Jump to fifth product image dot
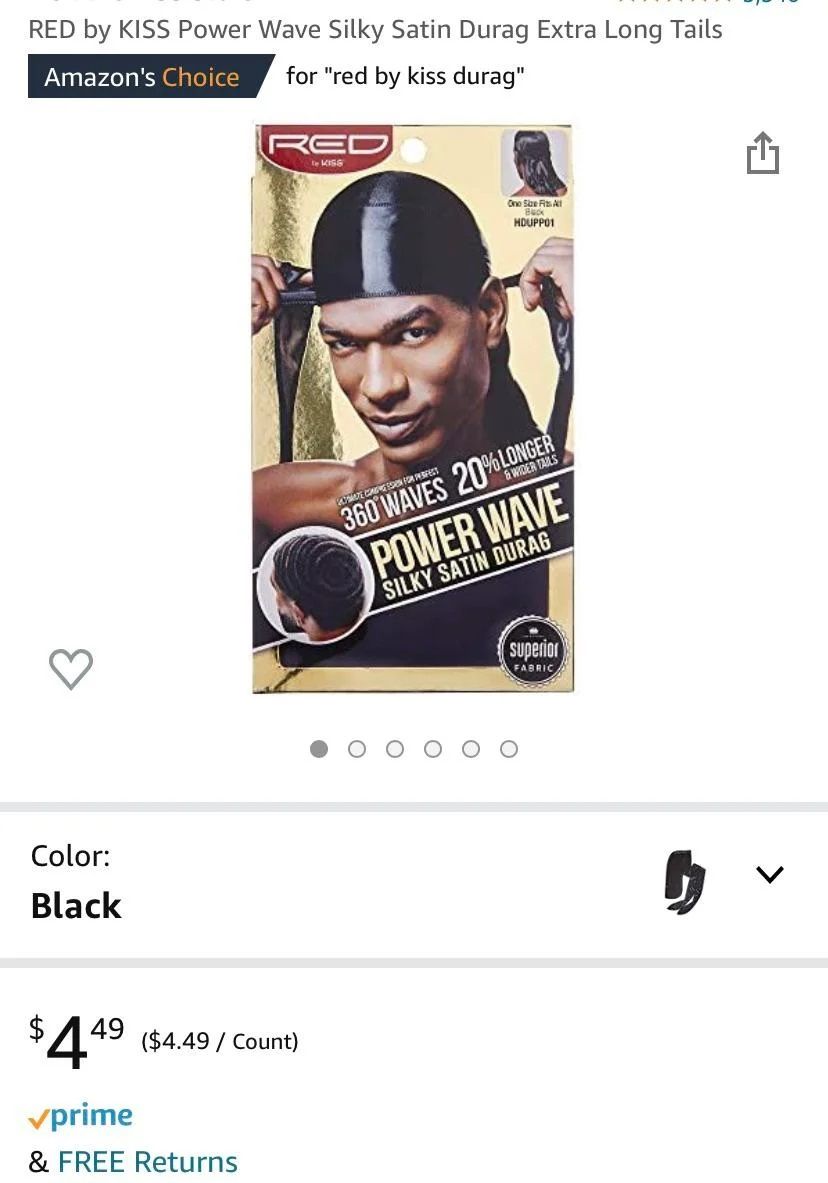Viewport: 828px width, 1183px height. pyautogui.click(x=471, y=748)
